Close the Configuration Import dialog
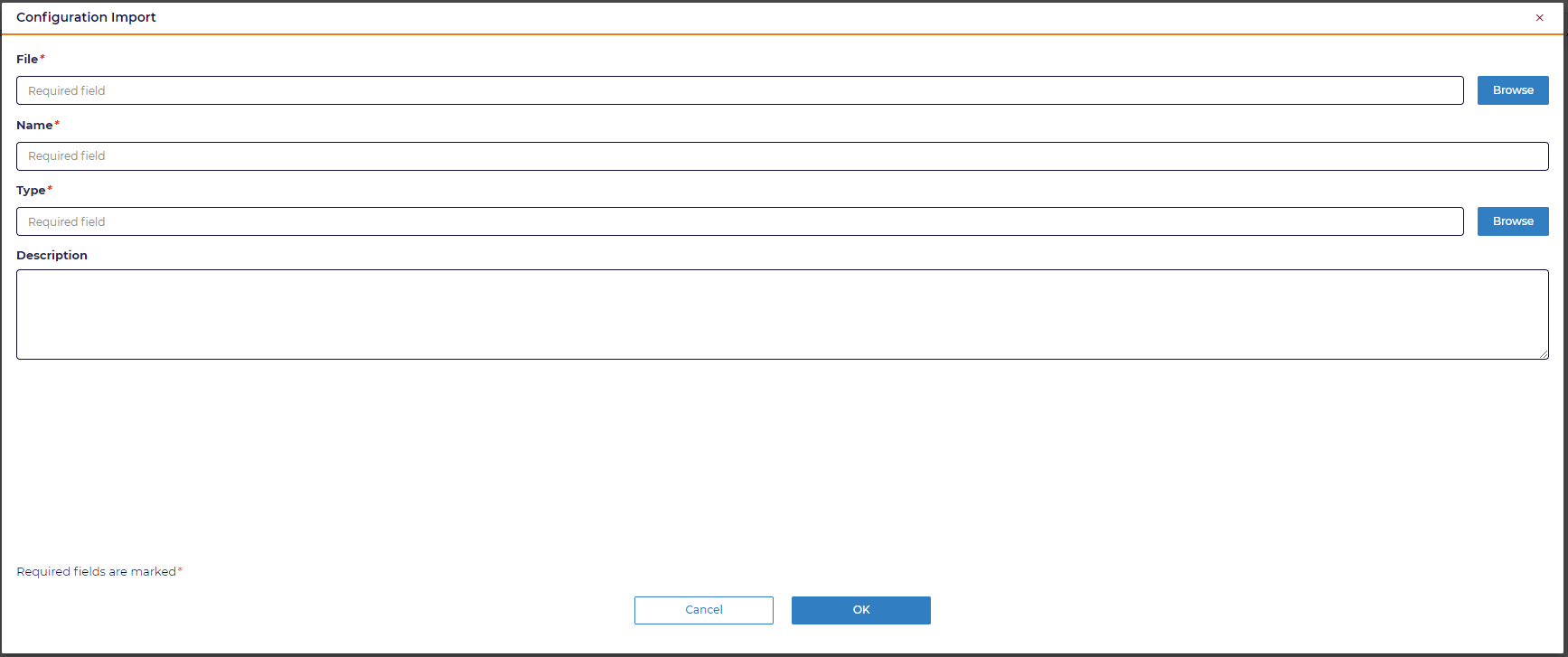Viewport: 1568px width, 657px height. pyautogui.click(x=1540, y=18)
